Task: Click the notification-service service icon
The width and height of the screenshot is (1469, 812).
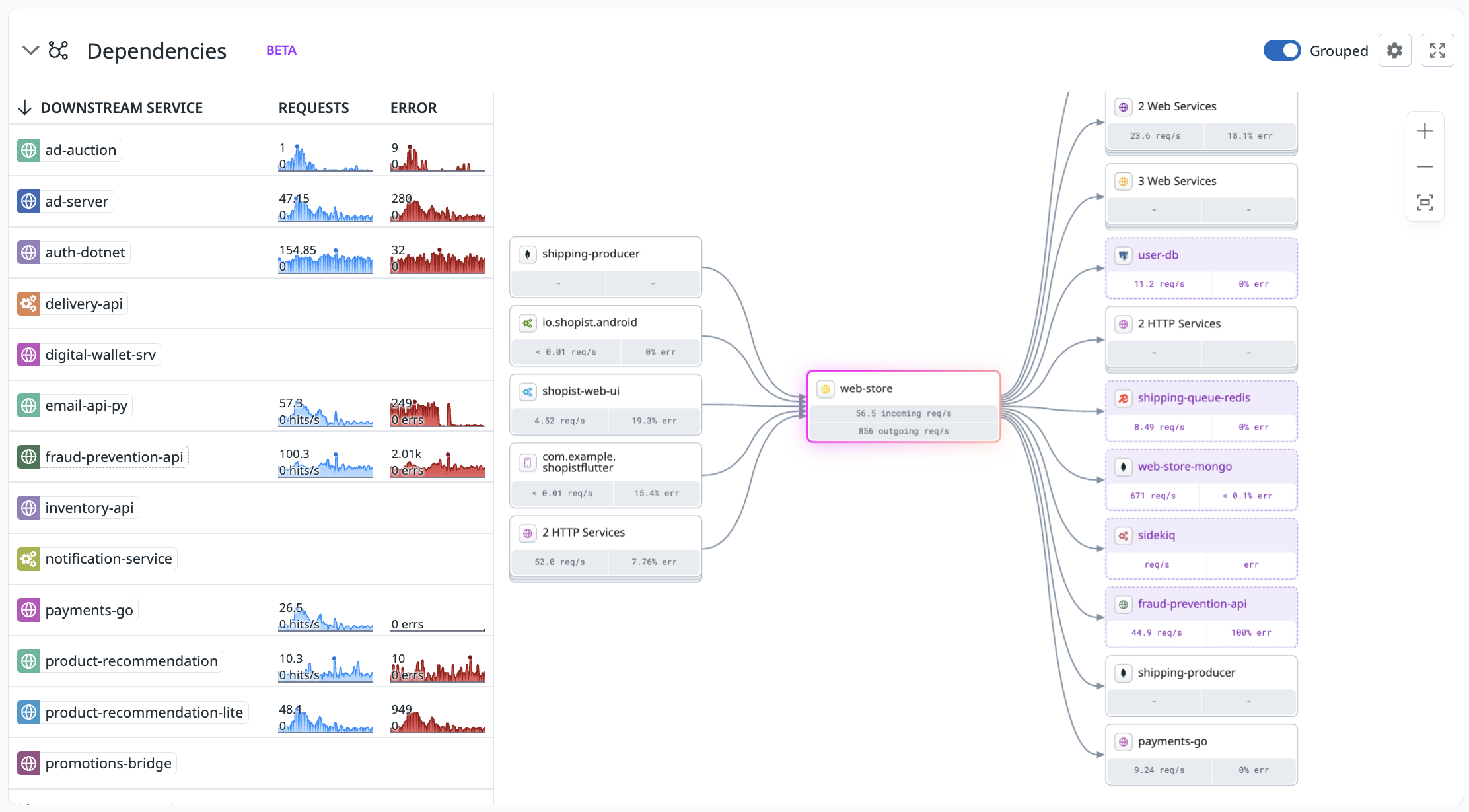Action: (28, 559)
